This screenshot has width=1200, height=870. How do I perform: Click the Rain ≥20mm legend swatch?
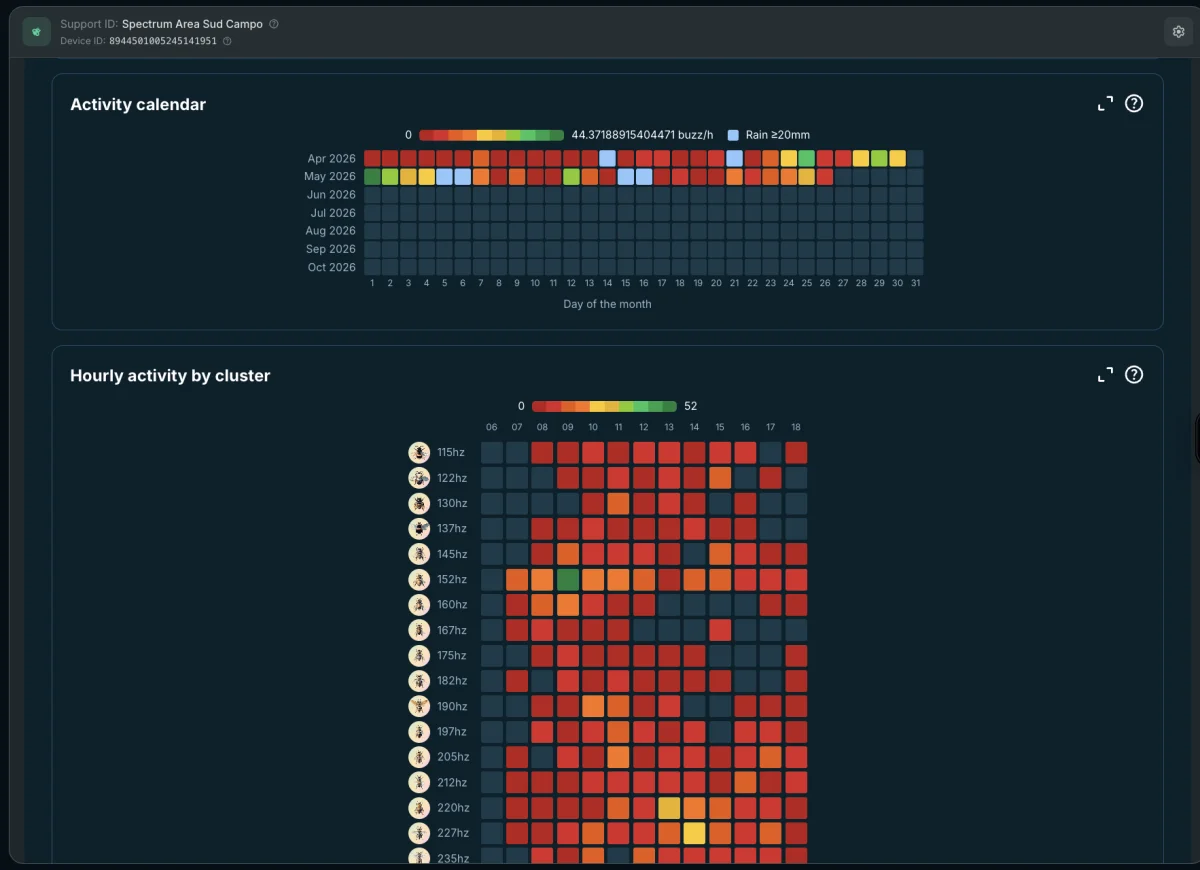pyautogui.click(x=733, y=135)
